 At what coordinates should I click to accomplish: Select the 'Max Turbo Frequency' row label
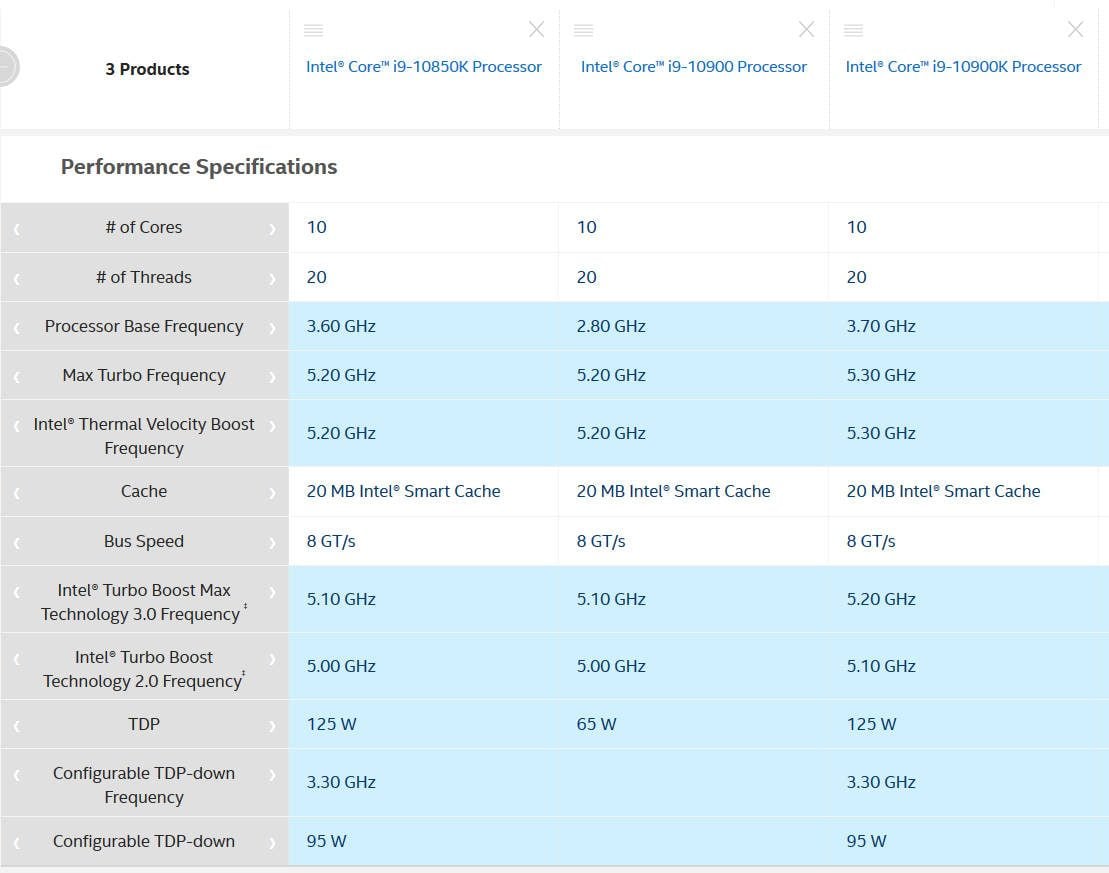(x=144, y=375)
